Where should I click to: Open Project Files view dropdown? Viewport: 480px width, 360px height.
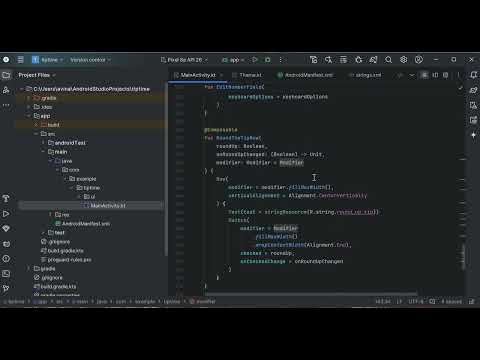pyautogui.click(x=37, y=75)
